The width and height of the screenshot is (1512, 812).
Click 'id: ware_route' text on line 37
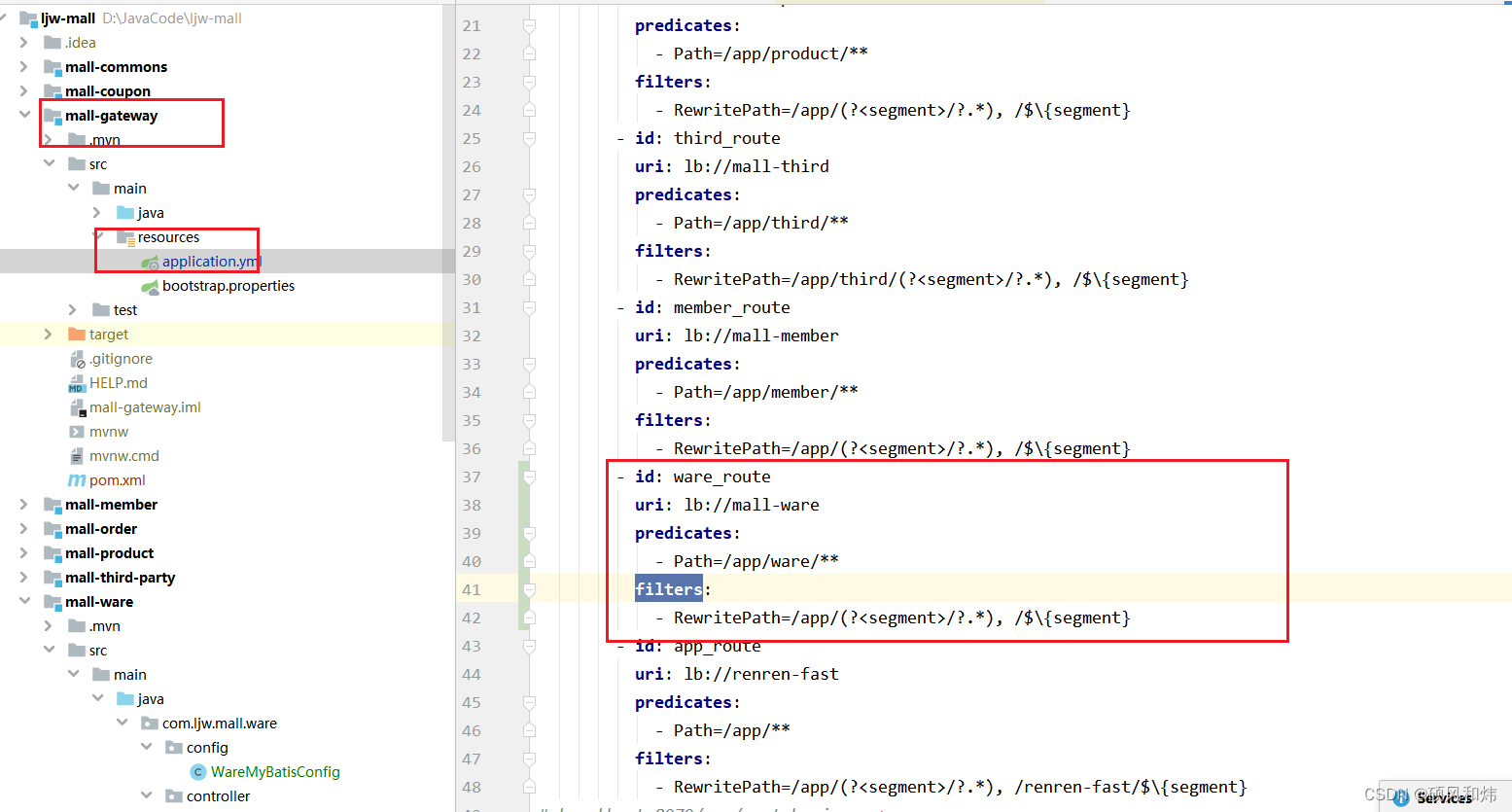coord(703,477)
